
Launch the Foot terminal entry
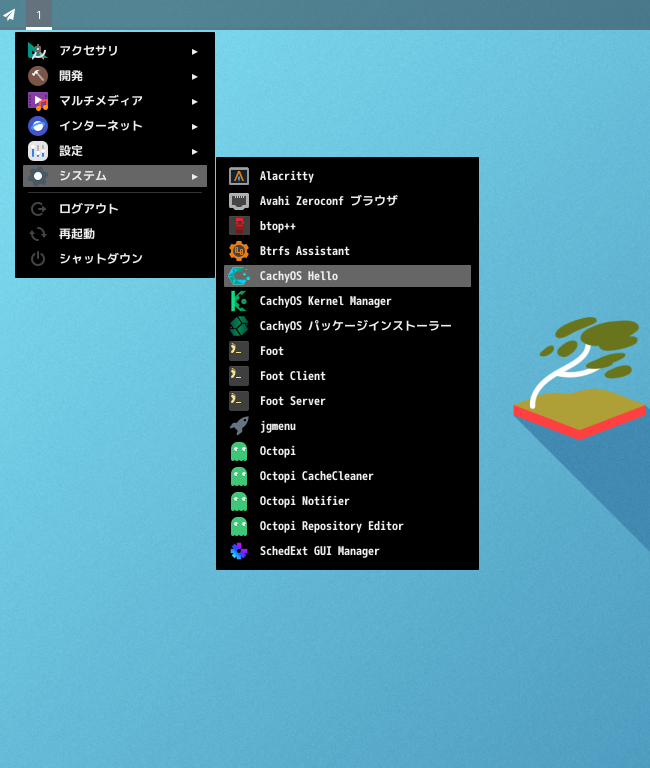[x=347, y=351]
